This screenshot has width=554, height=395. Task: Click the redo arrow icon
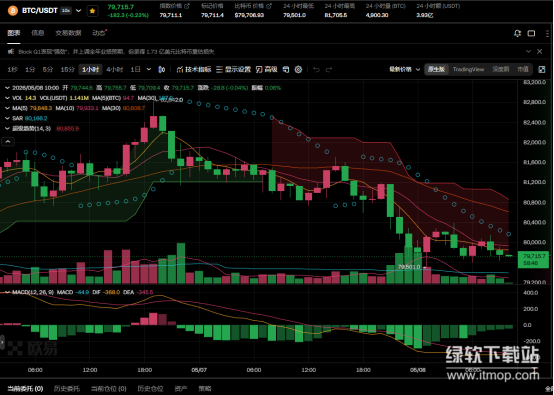click(329, 70)
